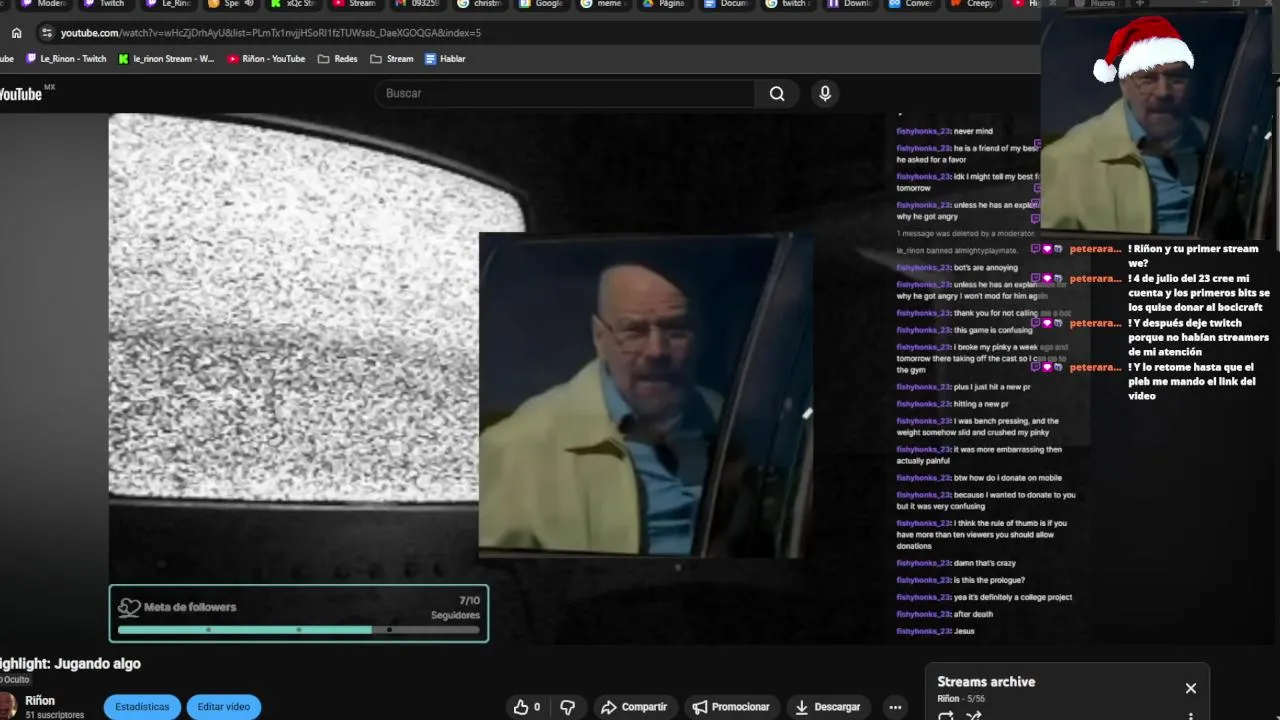Toggle shuffle on the Streams archive playlist
1280x720 pixels.
974,715
